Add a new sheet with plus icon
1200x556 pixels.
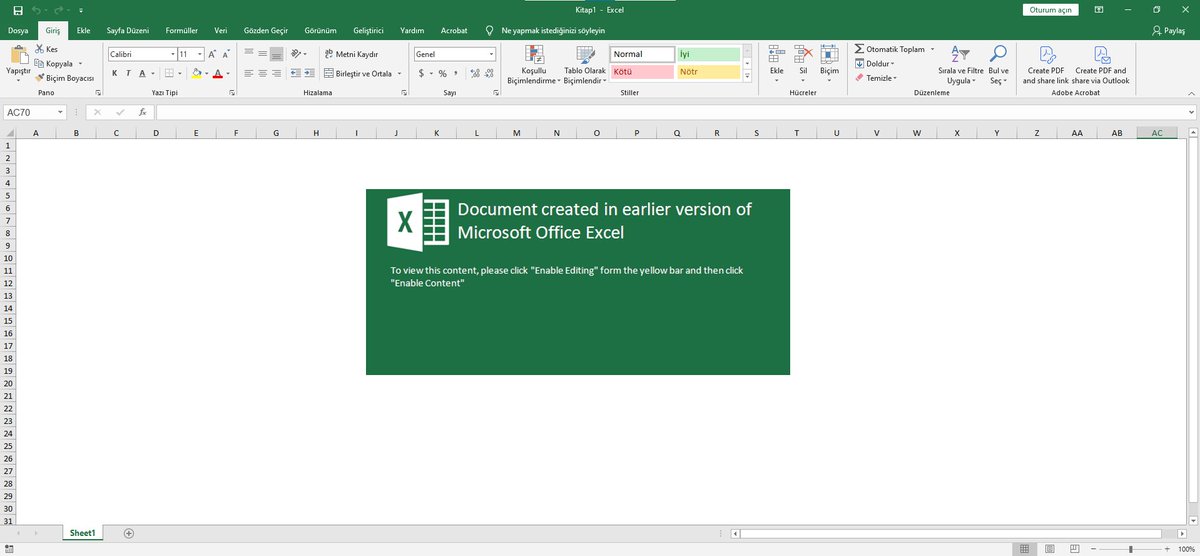(128, 533)
